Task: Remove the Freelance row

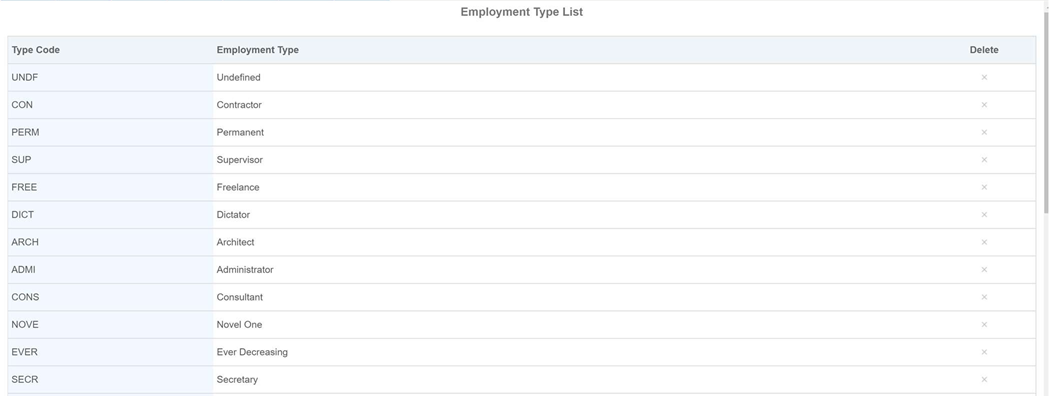Action: point(983,187)
